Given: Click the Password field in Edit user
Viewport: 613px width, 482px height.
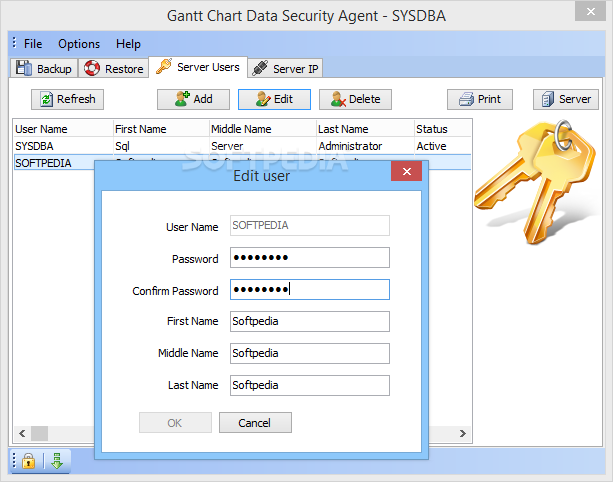Looking at the screenshot, I should (310, 258).
